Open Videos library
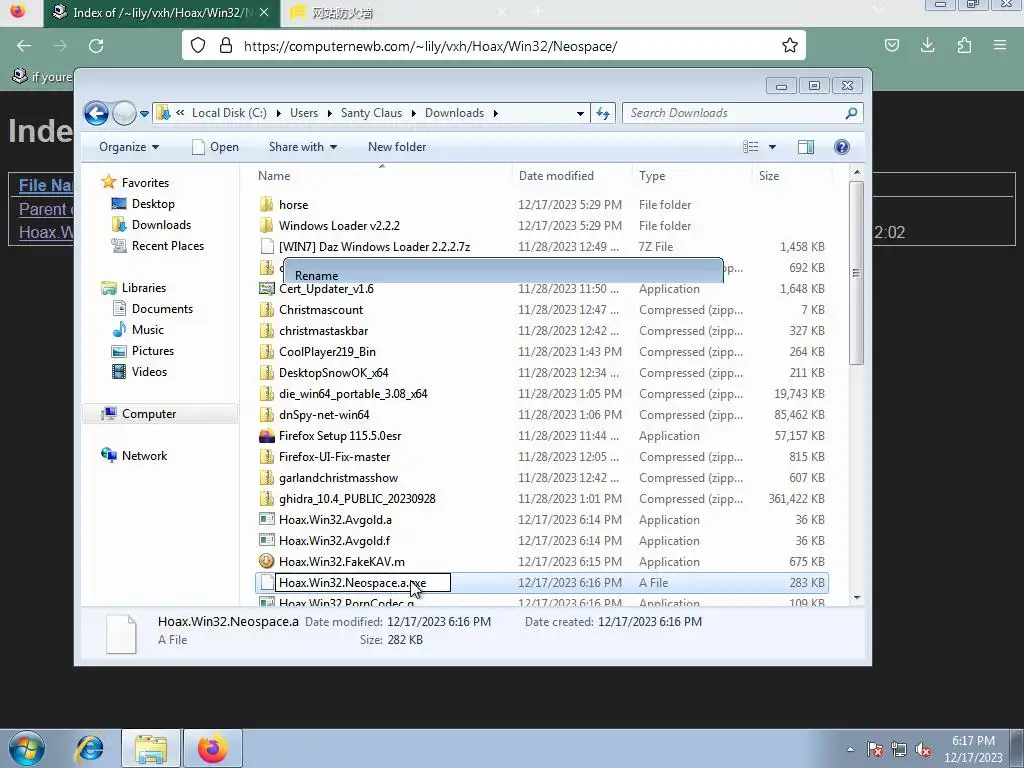Screen dimensions: 1024x768 139,372
